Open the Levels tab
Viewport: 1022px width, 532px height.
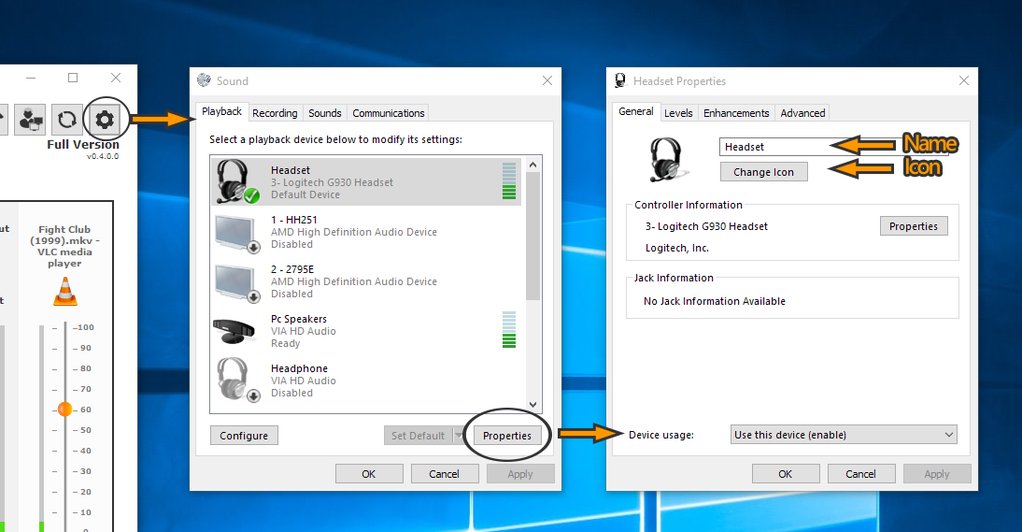(x=678, y=113)
